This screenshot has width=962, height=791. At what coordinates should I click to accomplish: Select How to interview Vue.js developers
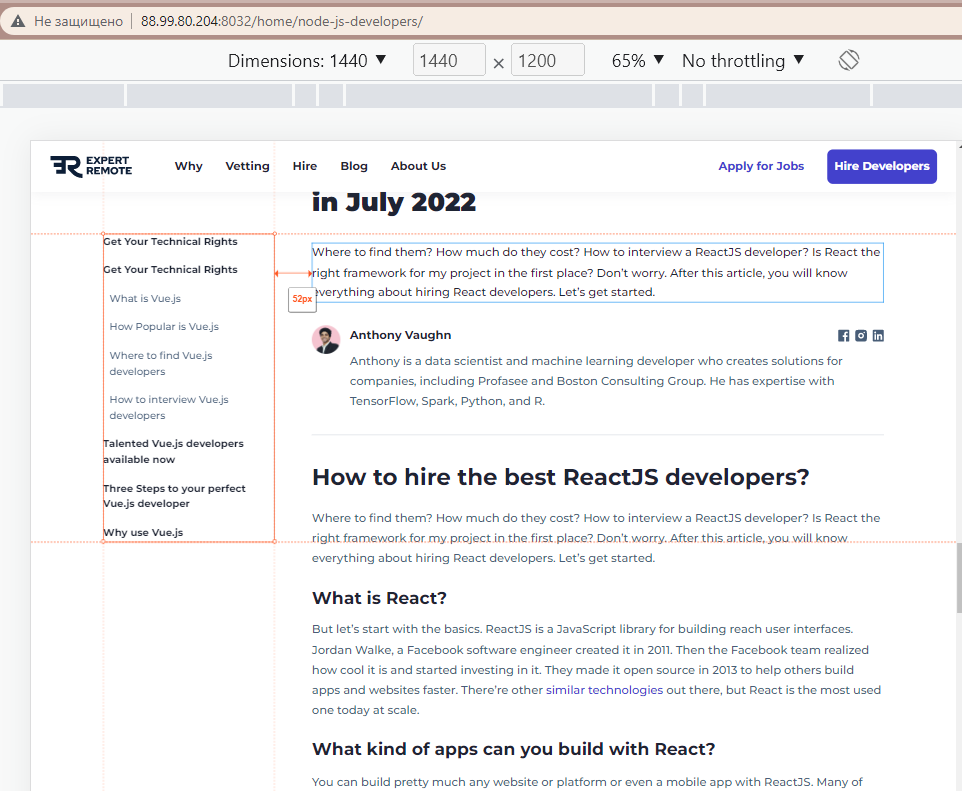[x=169, y=407]
